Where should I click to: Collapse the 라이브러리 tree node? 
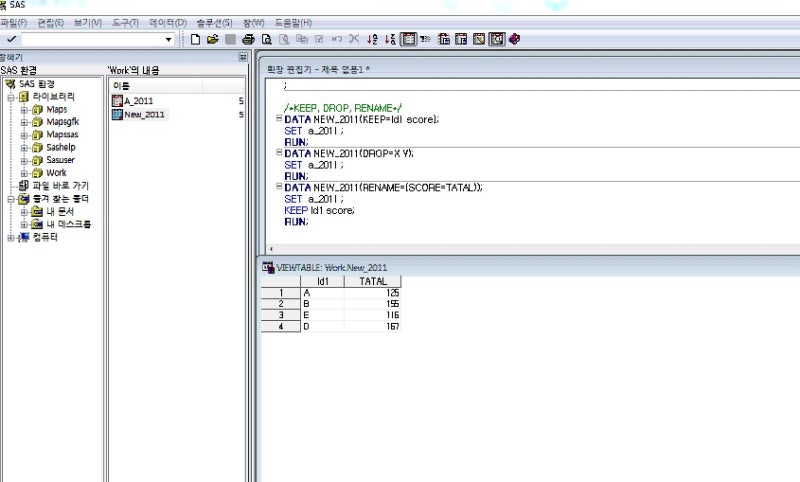11,97
